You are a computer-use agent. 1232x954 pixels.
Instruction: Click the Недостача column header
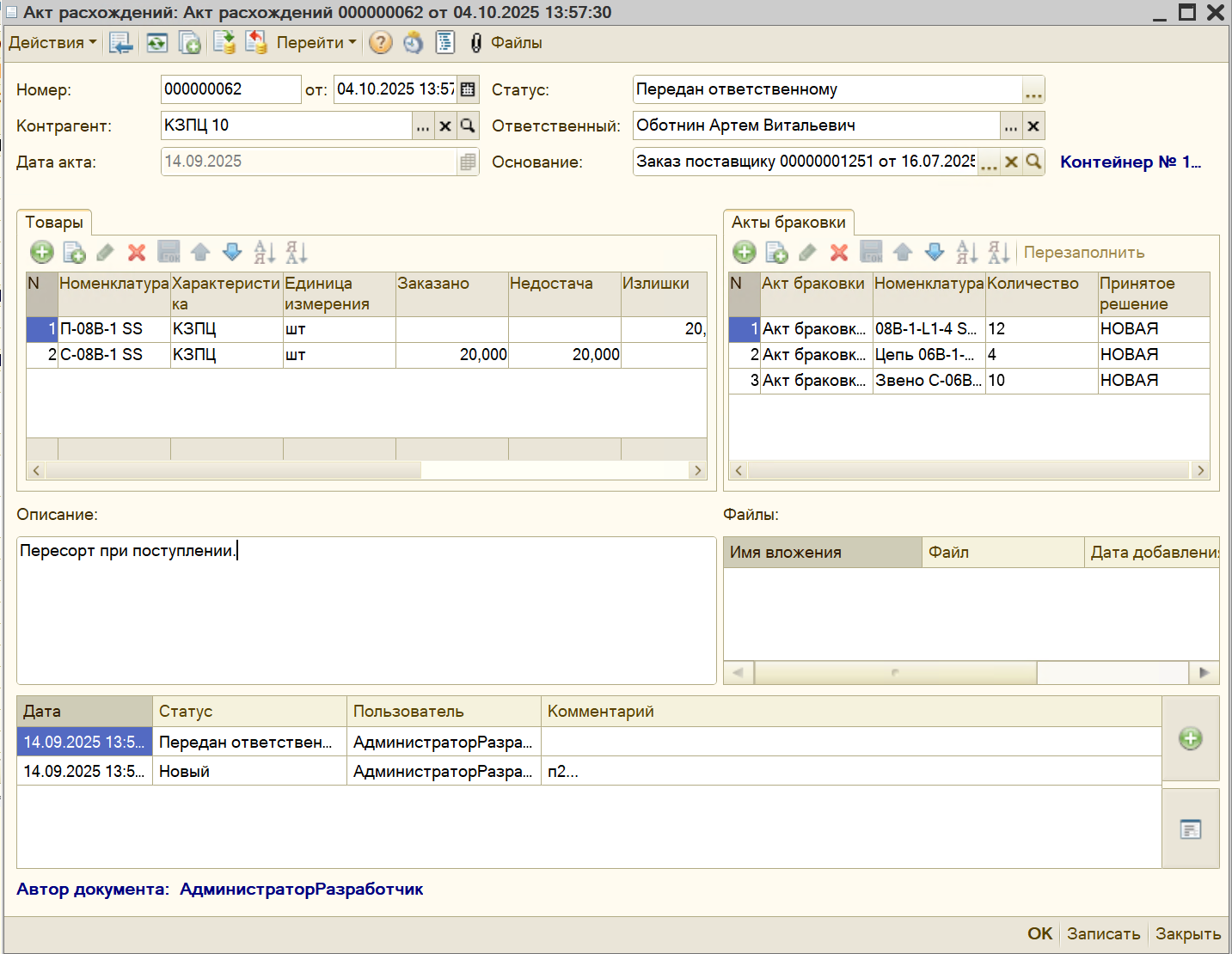click(564, 294)
